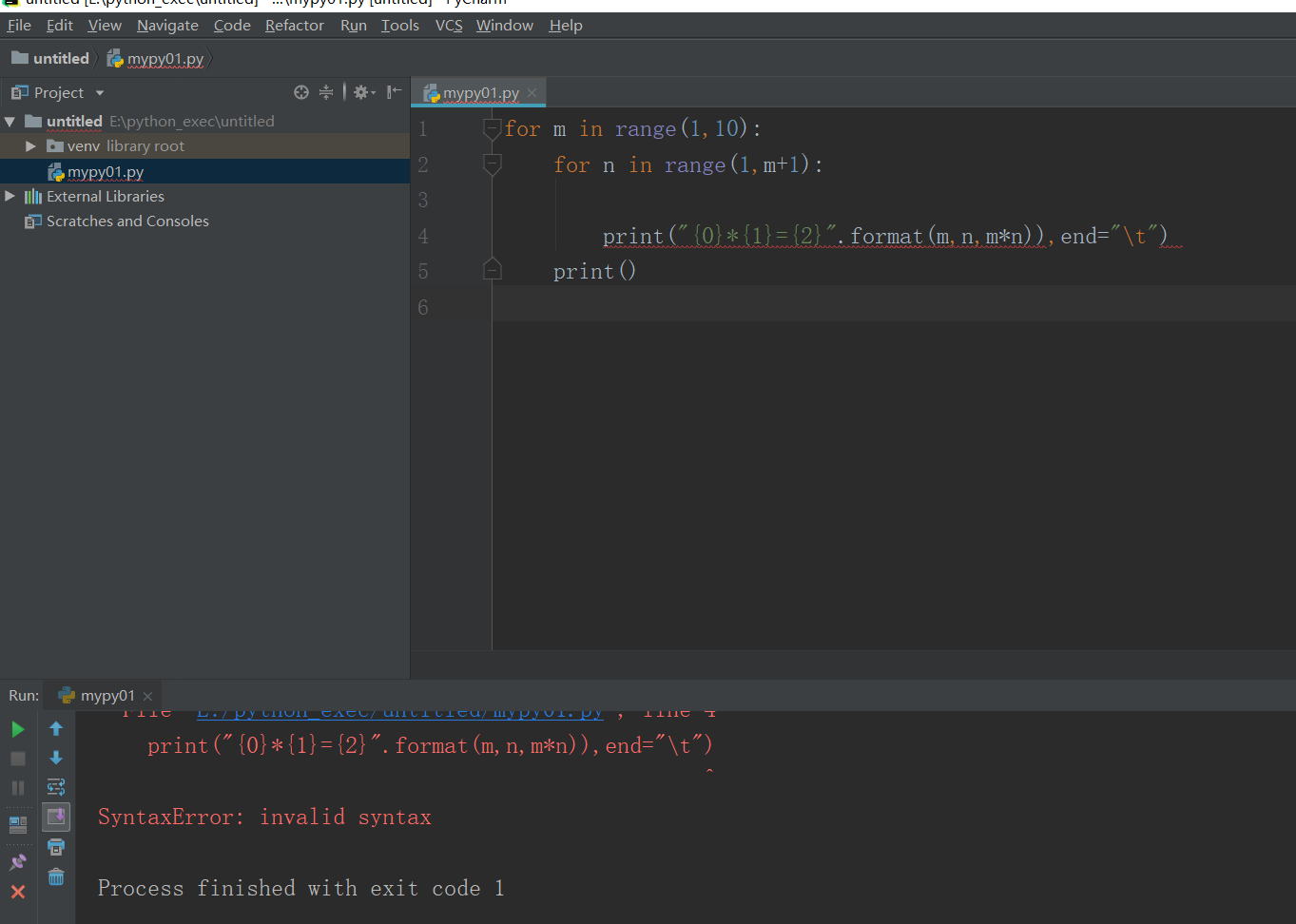1296x924 pixels.
Task: Toggle scroll to end of console
Action: (56, 817)
